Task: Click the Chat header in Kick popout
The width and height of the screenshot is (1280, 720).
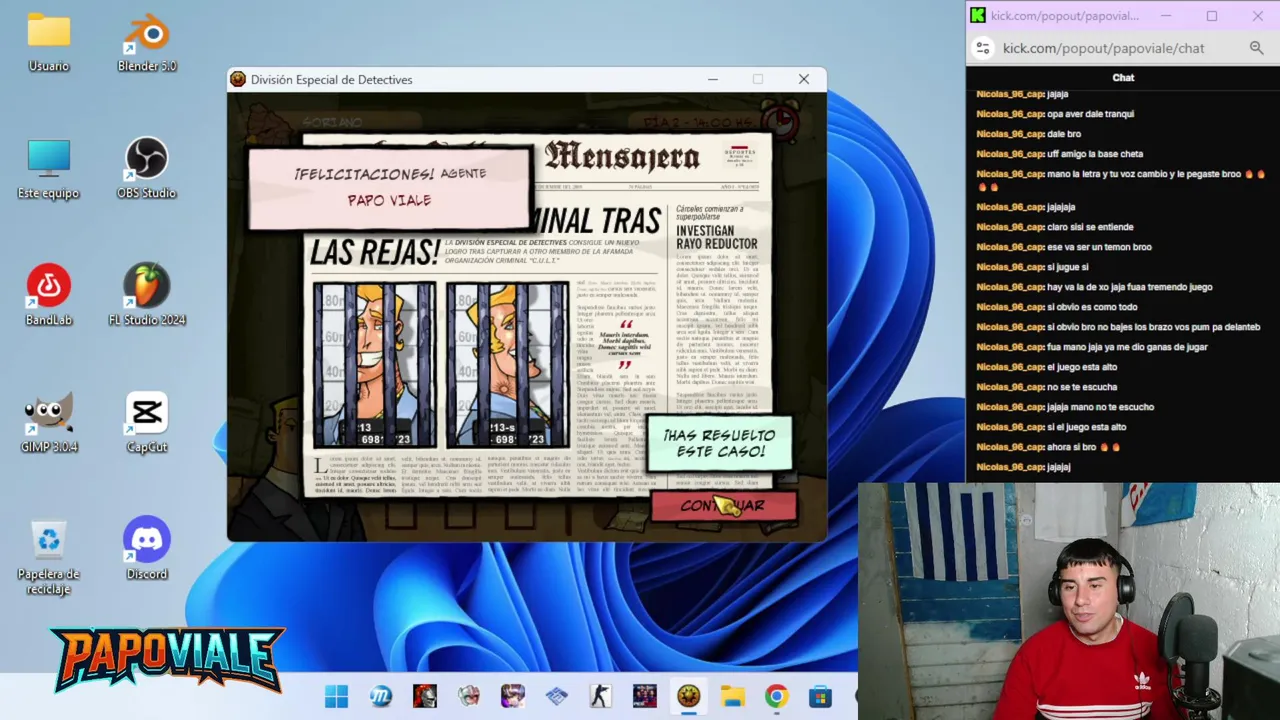Action: (x=1123, y=77)
